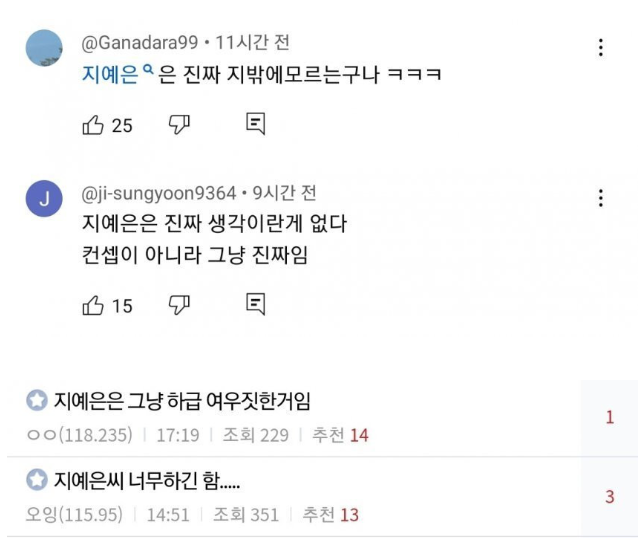The height and width of the screenshot is (538, 641).
Task: Open post titled 지예은은 그냥 하급 여우짓한거임
Action: (x=181, y=401)
